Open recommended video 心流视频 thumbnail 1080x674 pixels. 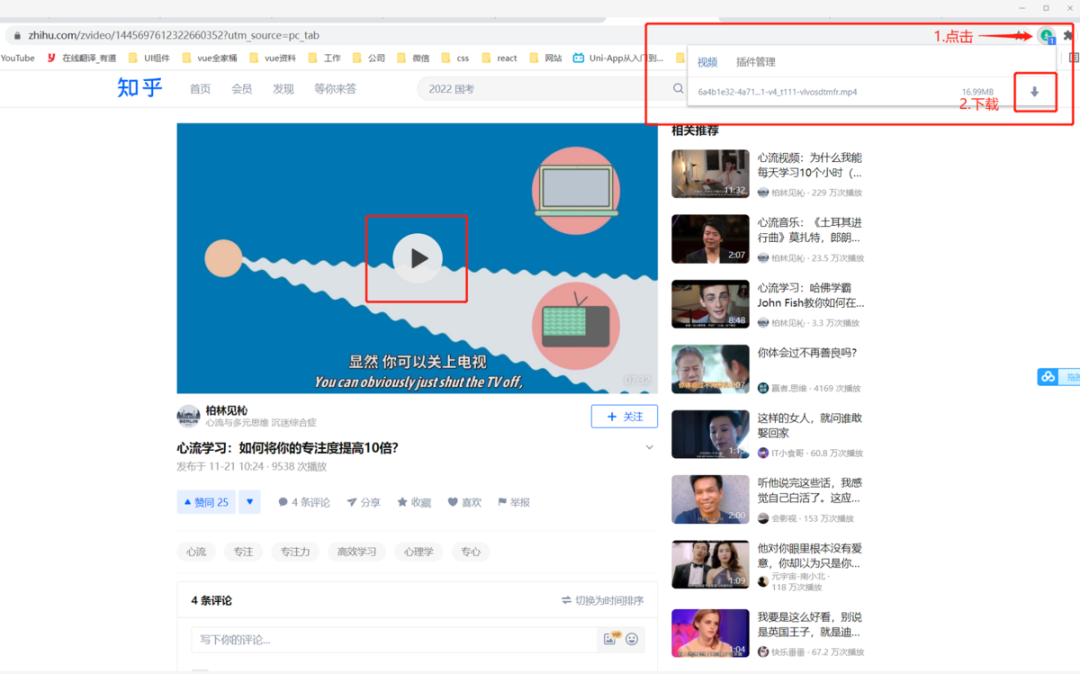pos(710,173)
